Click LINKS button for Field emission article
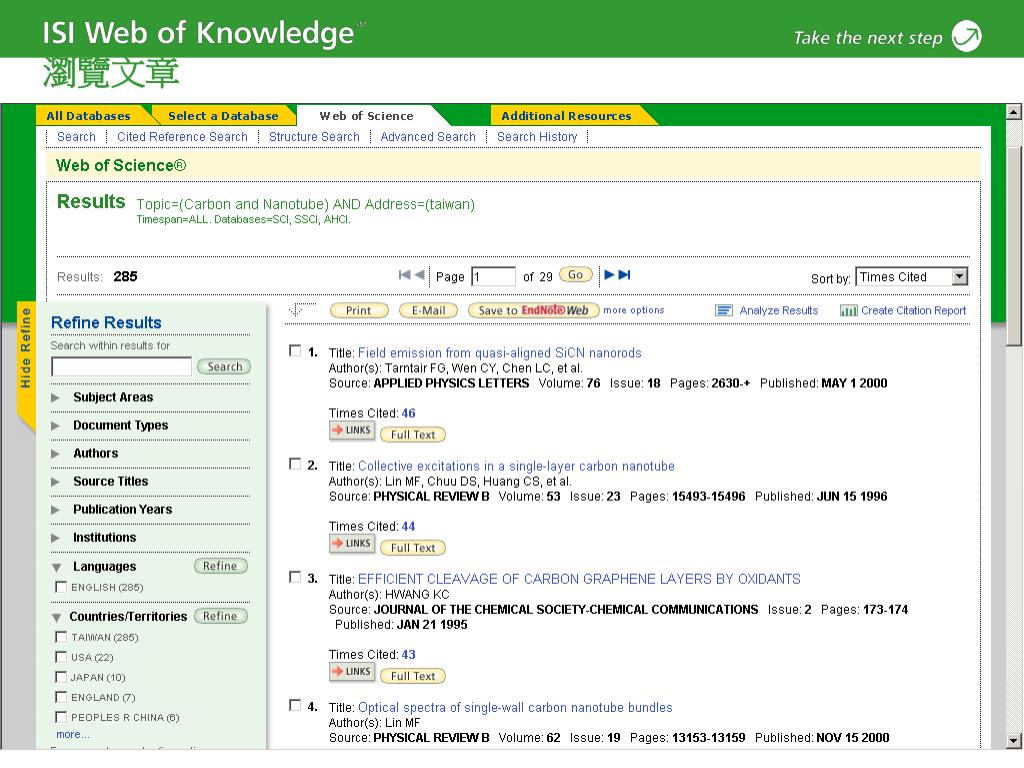Image resolution: width=1024 pixels, height=768 pixels. [x=352, y=431]
